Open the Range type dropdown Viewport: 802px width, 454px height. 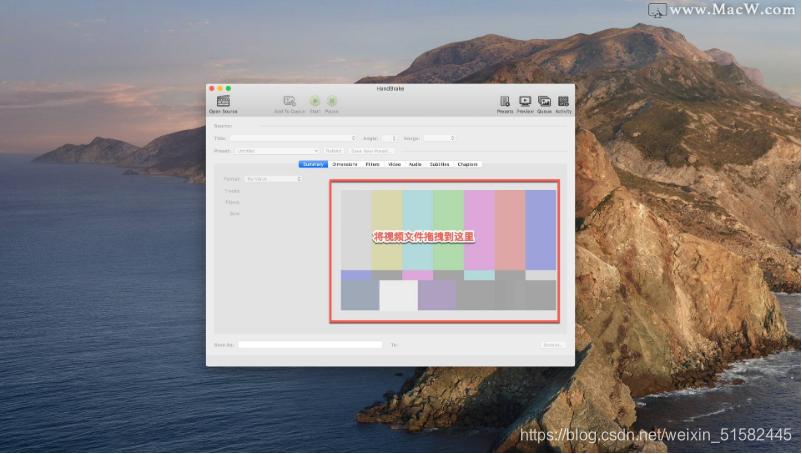point(439,138)
